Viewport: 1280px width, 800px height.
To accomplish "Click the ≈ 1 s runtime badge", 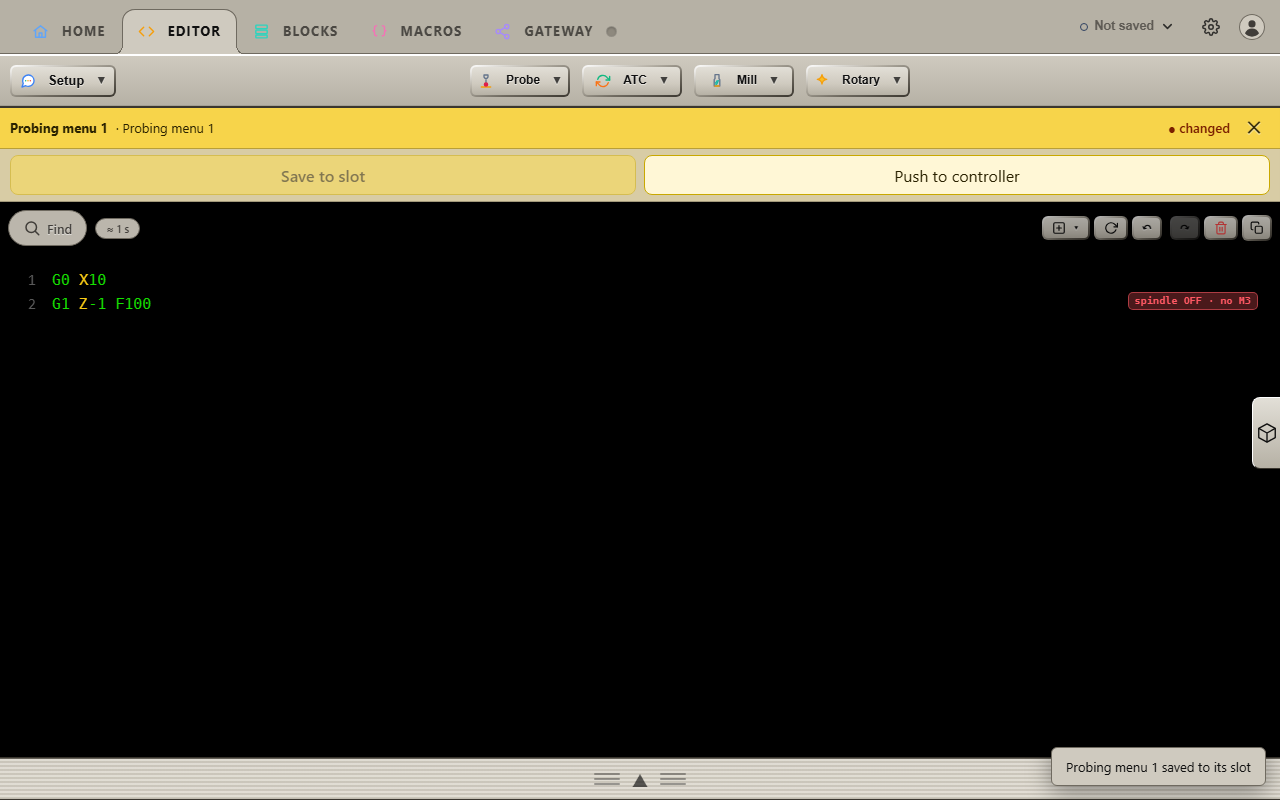I will [x=118, y=229].
